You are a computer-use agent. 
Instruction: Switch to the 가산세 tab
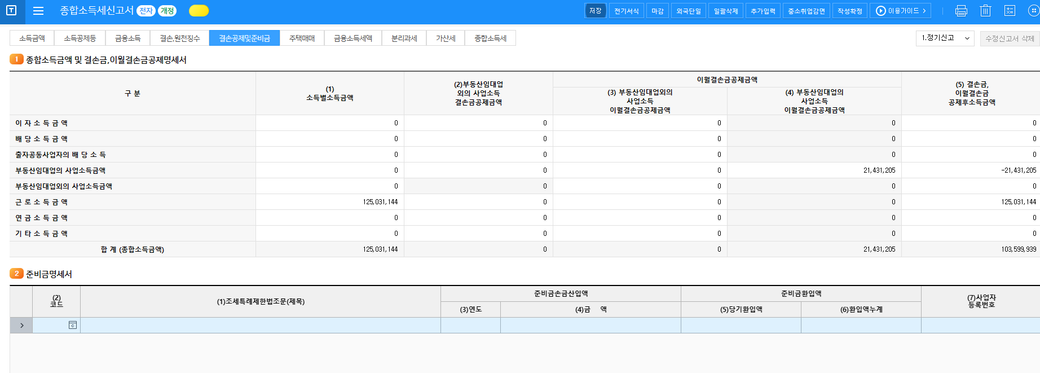pyautogui.click(x=446, y=38)
